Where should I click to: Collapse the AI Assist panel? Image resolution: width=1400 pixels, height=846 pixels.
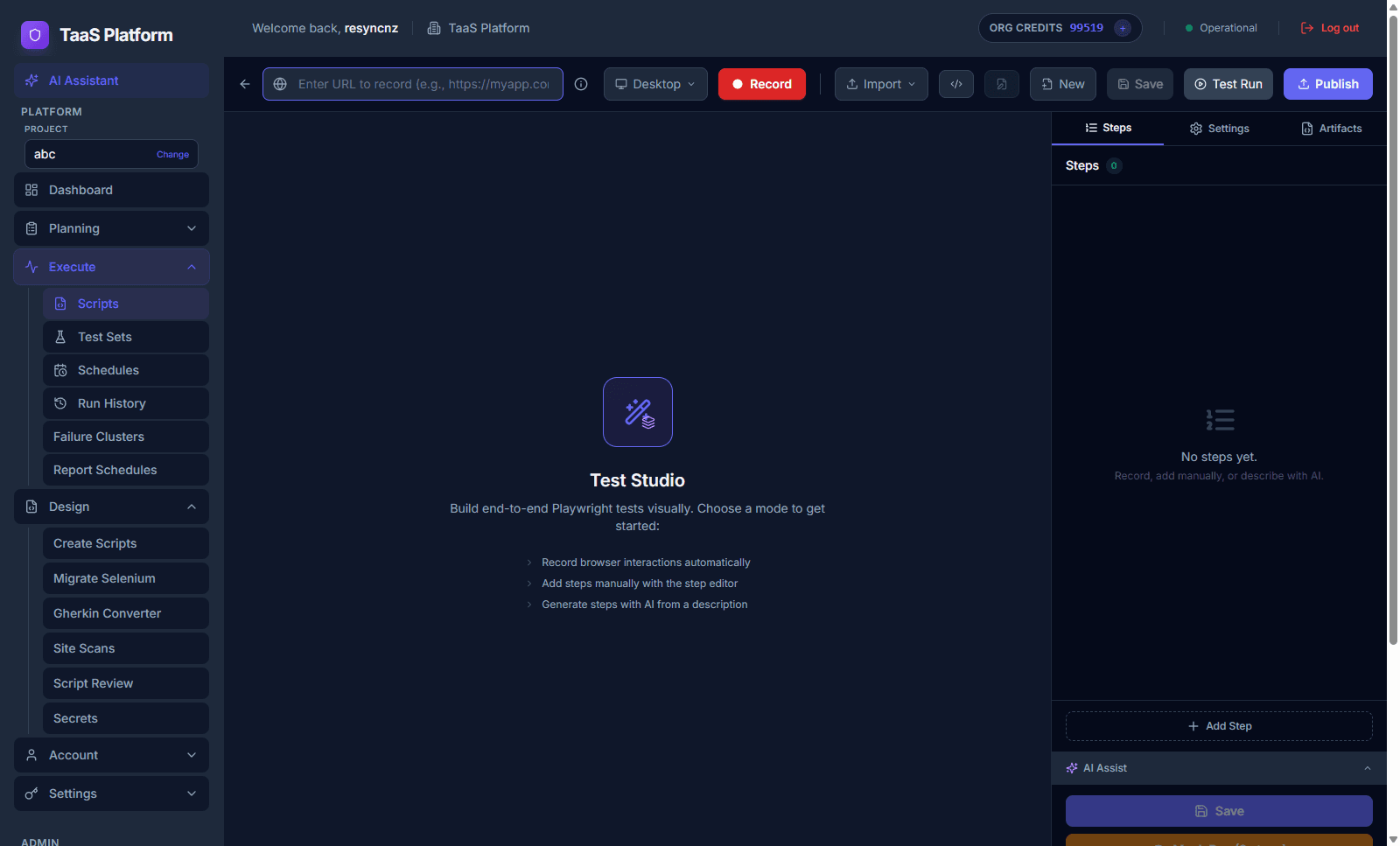coord(1368,767)
